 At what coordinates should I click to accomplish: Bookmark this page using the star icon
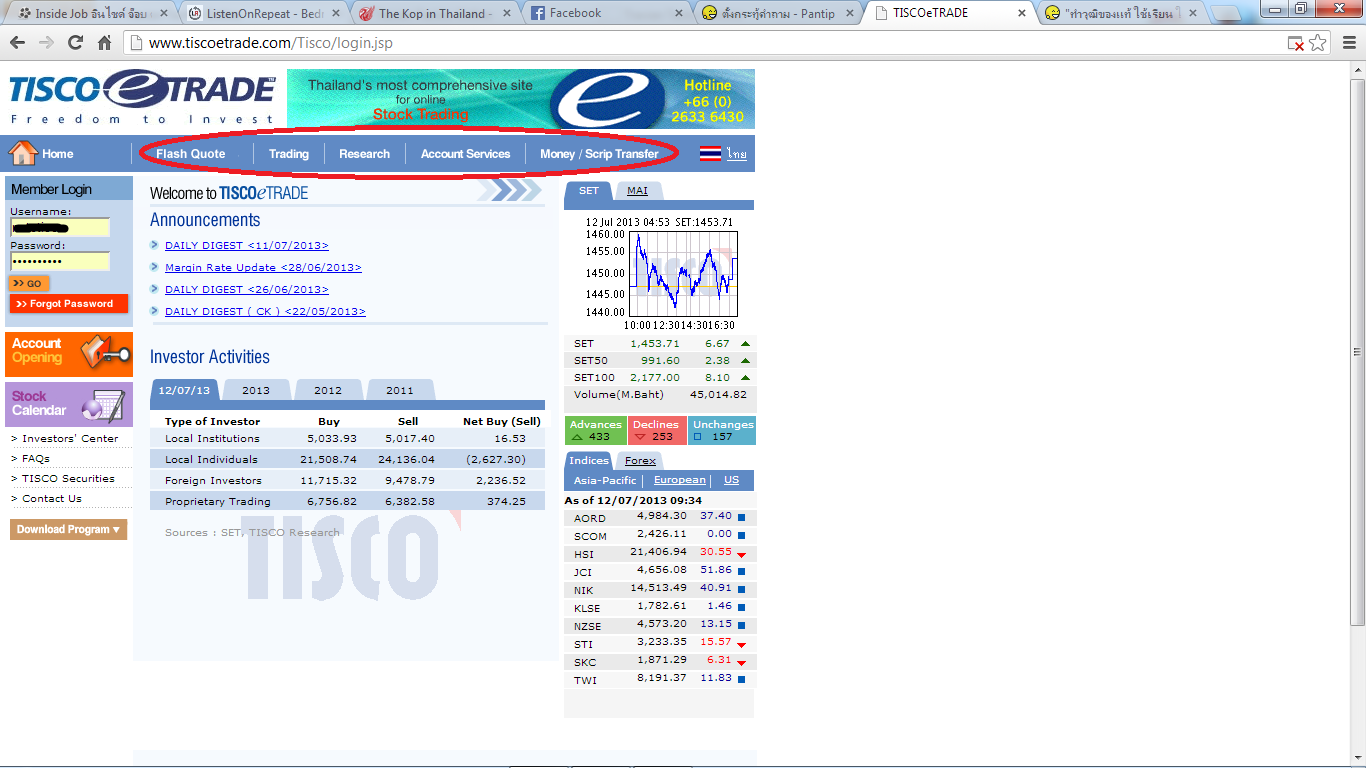1318,43
